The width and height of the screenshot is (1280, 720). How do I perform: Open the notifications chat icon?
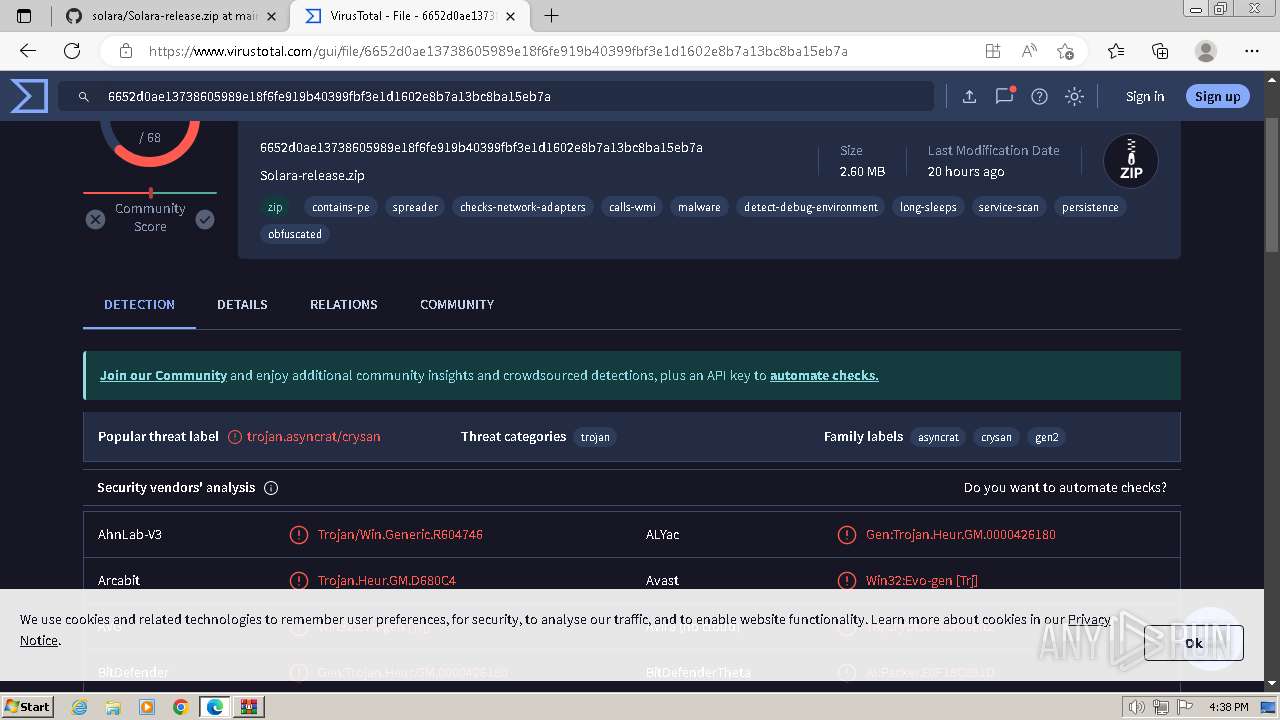(1004, 96)
